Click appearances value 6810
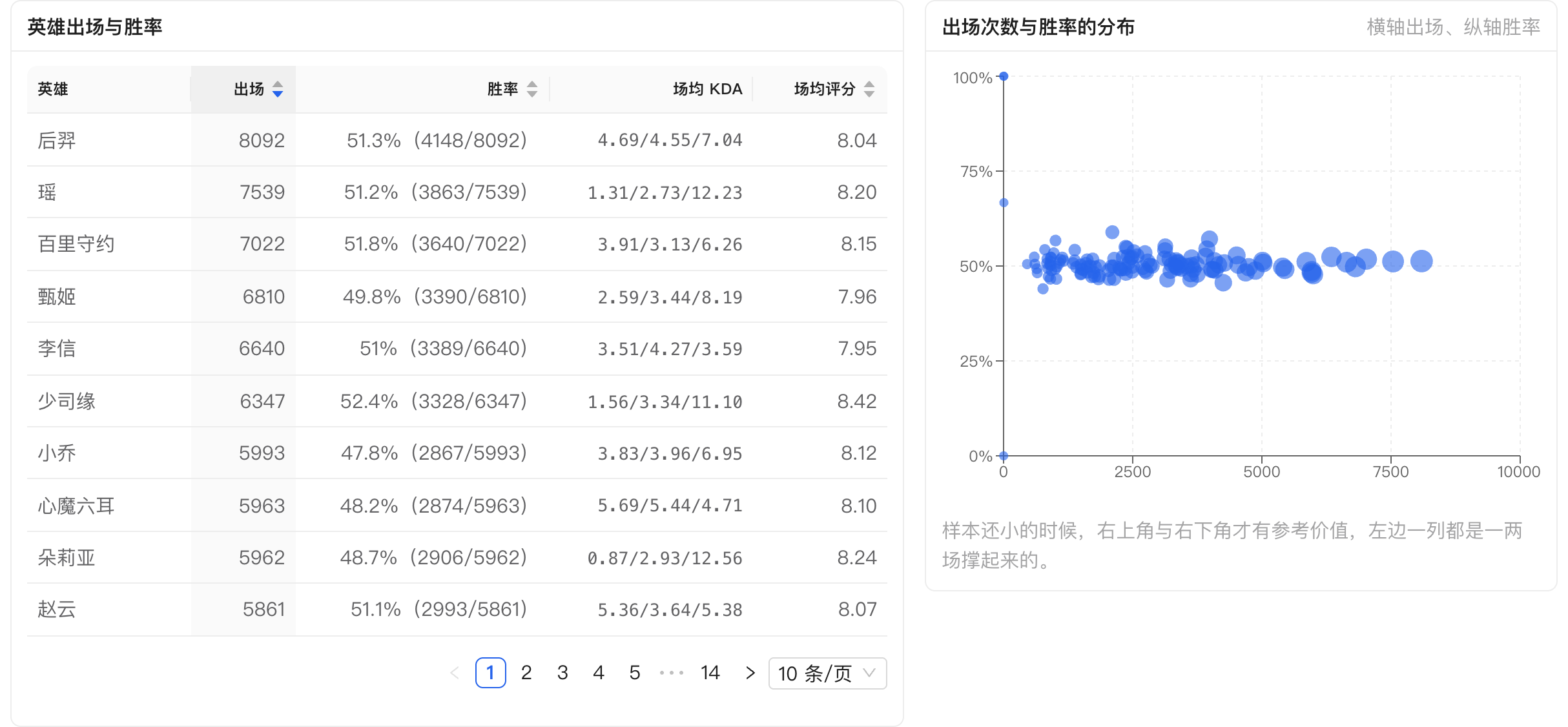 [x=263, y=297]
